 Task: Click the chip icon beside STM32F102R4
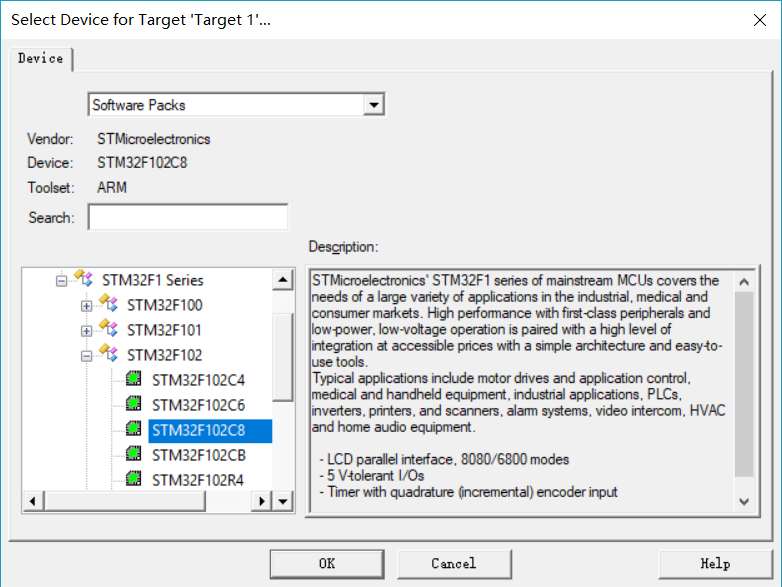[x=134, y=478]
